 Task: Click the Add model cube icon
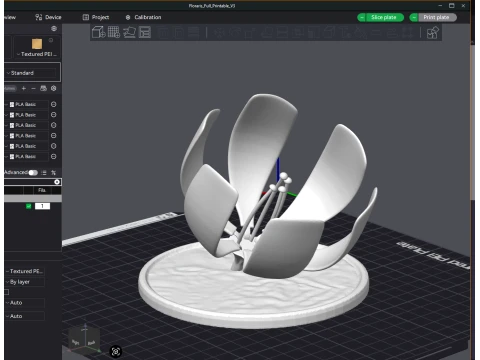coord(98,32)
